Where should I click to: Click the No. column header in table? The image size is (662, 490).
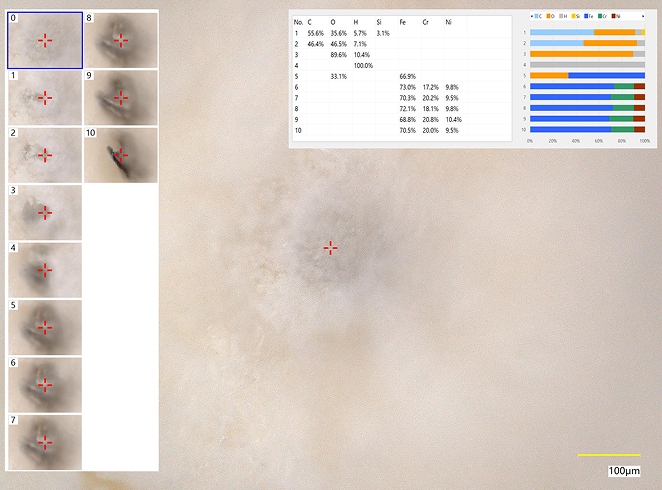[298, 21]
